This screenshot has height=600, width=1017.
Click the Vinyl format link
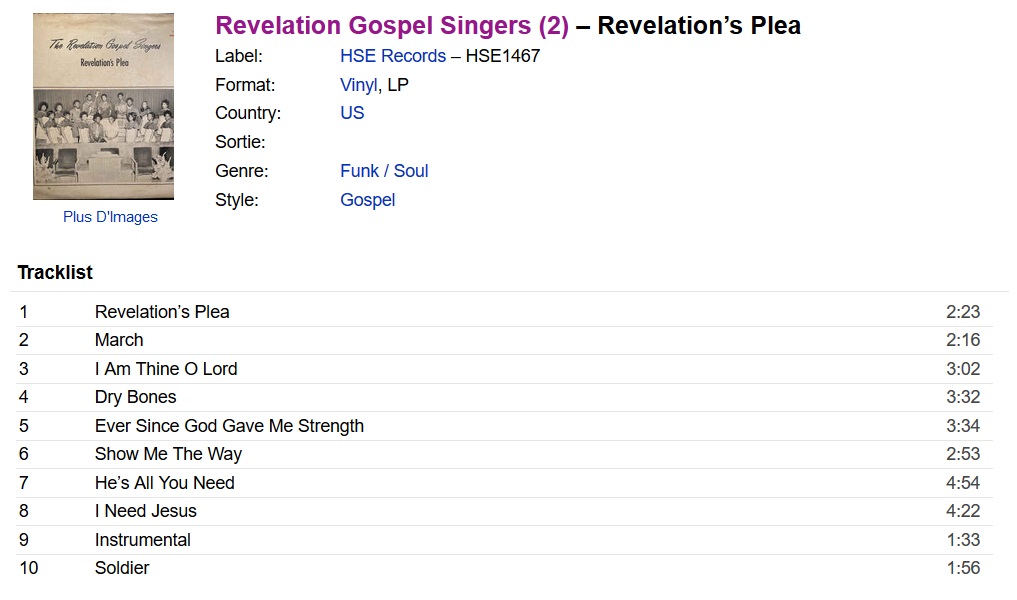click(359, 85)
